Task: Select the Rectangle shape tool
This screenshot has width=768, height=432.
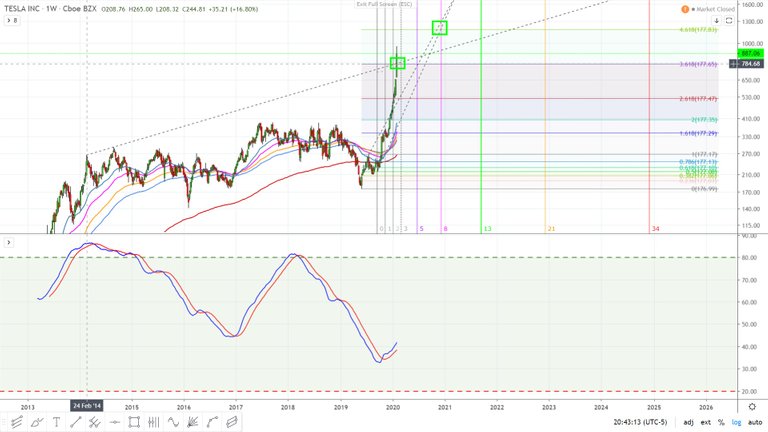Action: click(x=134, y=422)
